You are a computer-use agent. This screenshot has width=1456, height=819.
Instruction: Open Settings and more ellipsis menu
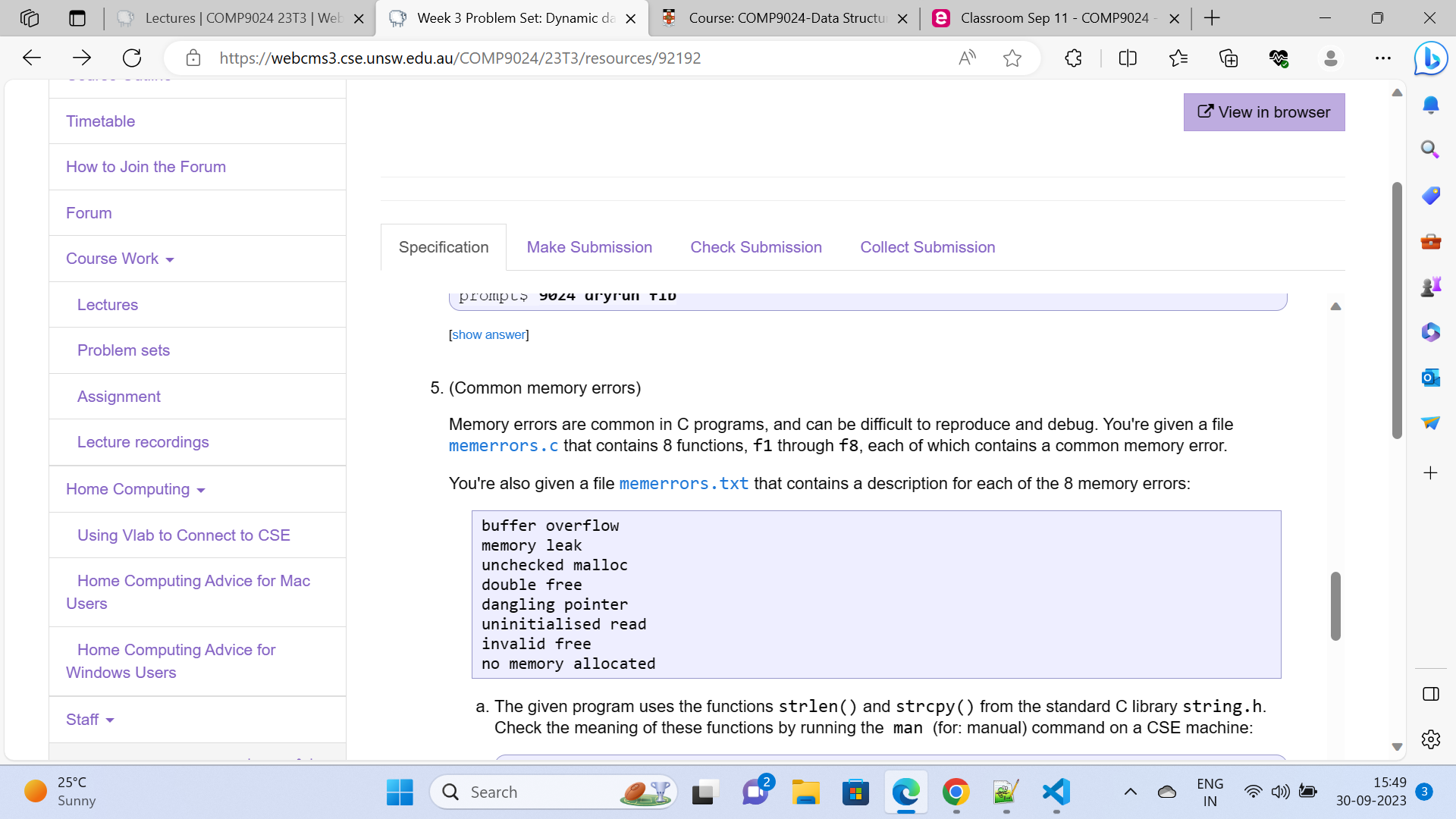(1383, 58)
